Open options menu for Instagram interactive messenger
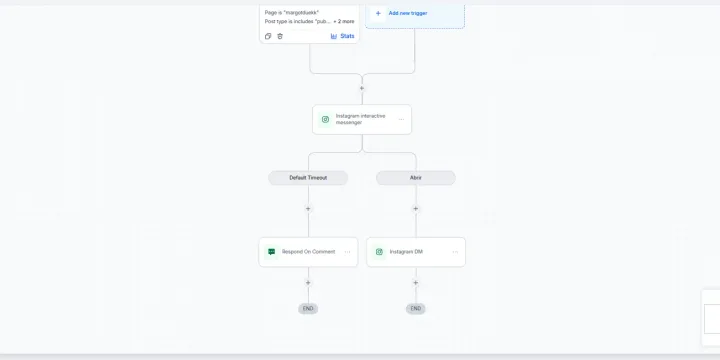The width and height of the screenshot is (720, 360). click(x=401, y=119)
